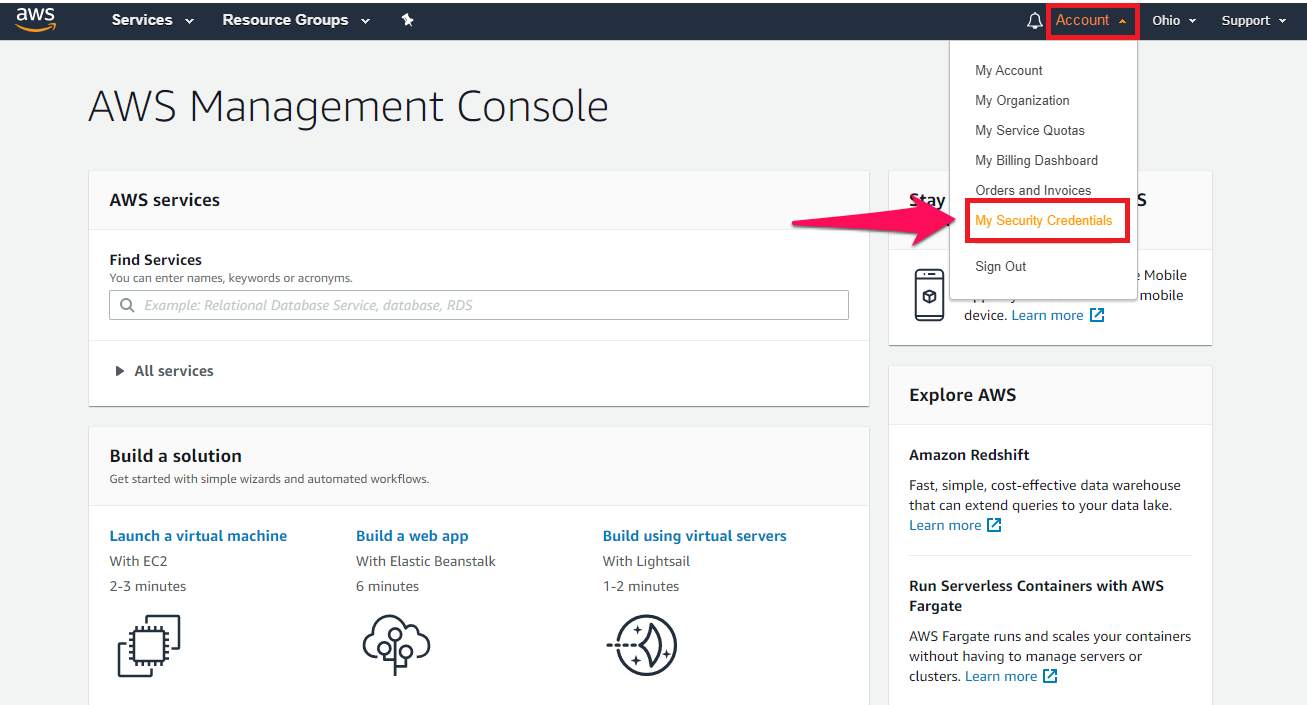Focus the Find Services search field

coord(479,305)
